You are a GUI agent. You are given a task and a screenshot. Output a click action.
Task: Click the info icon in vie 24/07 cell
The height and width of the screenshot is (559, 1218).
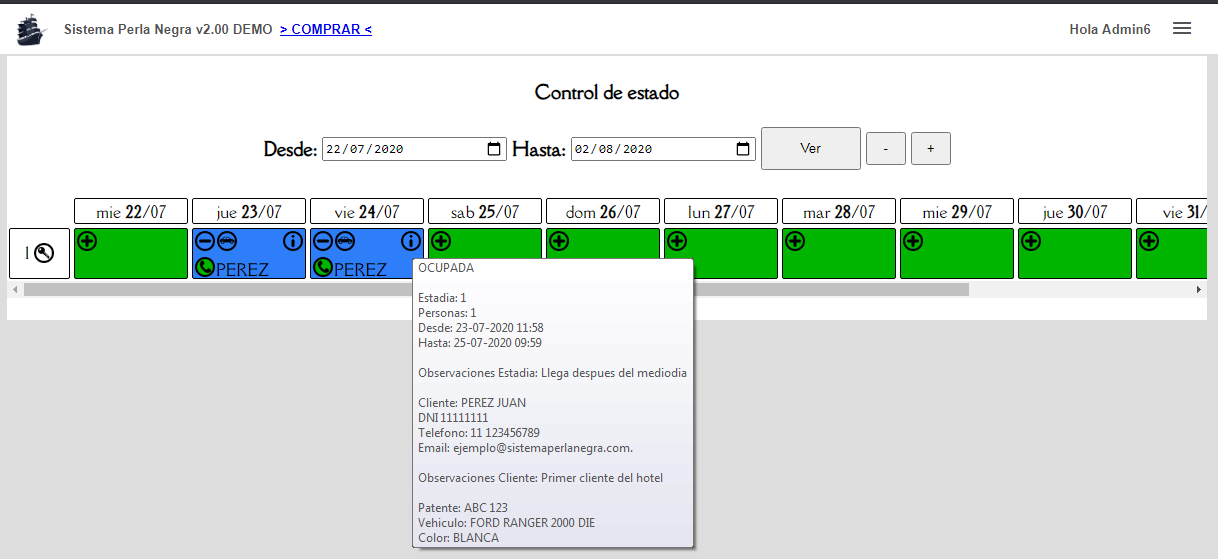click(x=410, y=241)
